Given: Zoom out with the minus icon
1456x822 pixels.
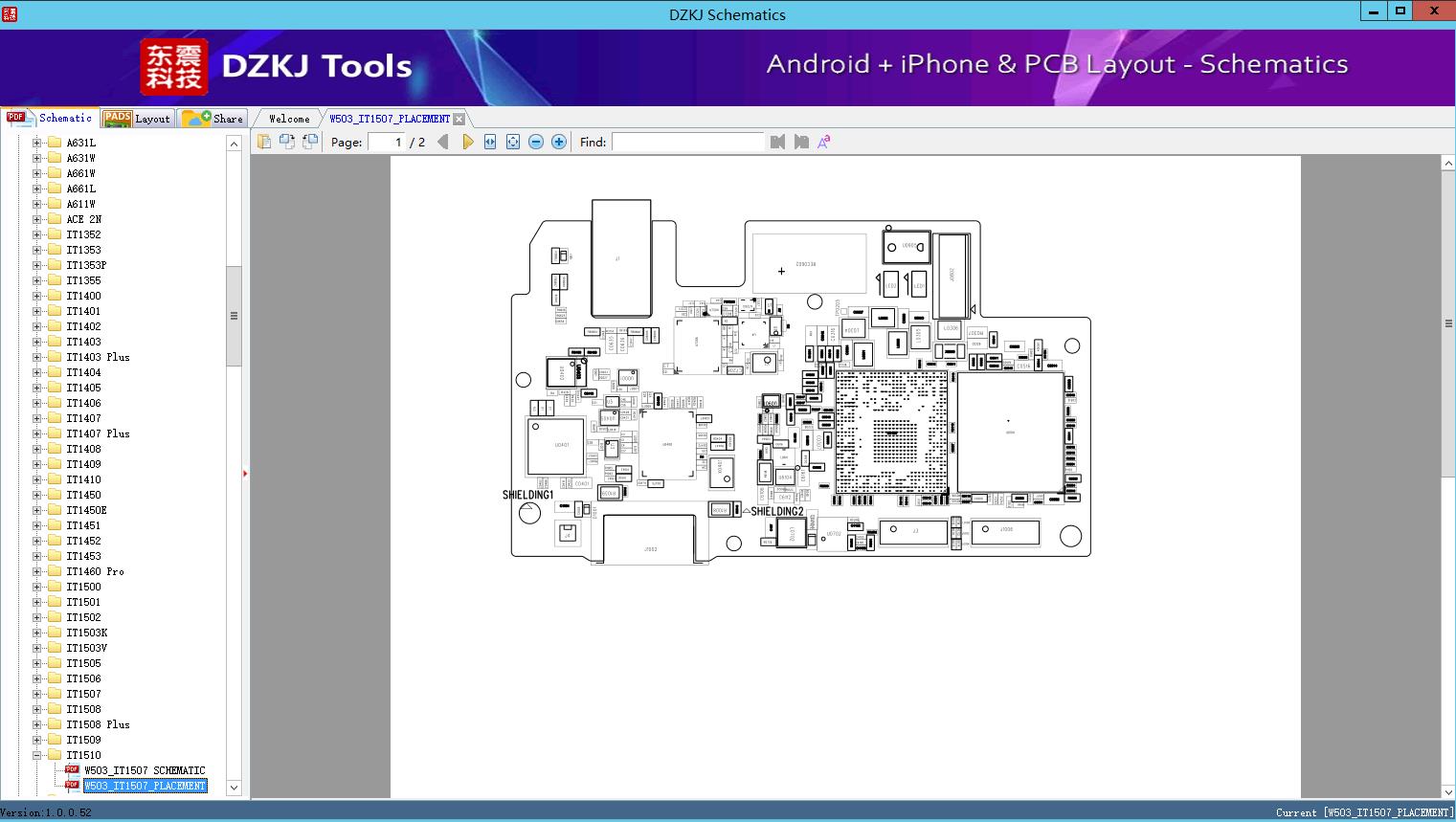Looking at the screenshot, I should click(536, 142).
